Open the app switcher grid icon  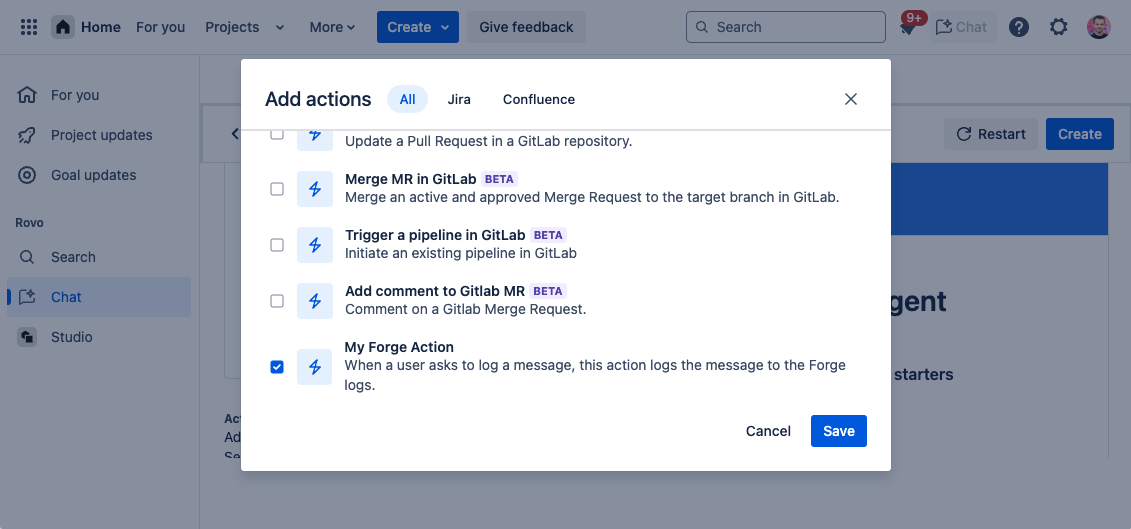29,27
